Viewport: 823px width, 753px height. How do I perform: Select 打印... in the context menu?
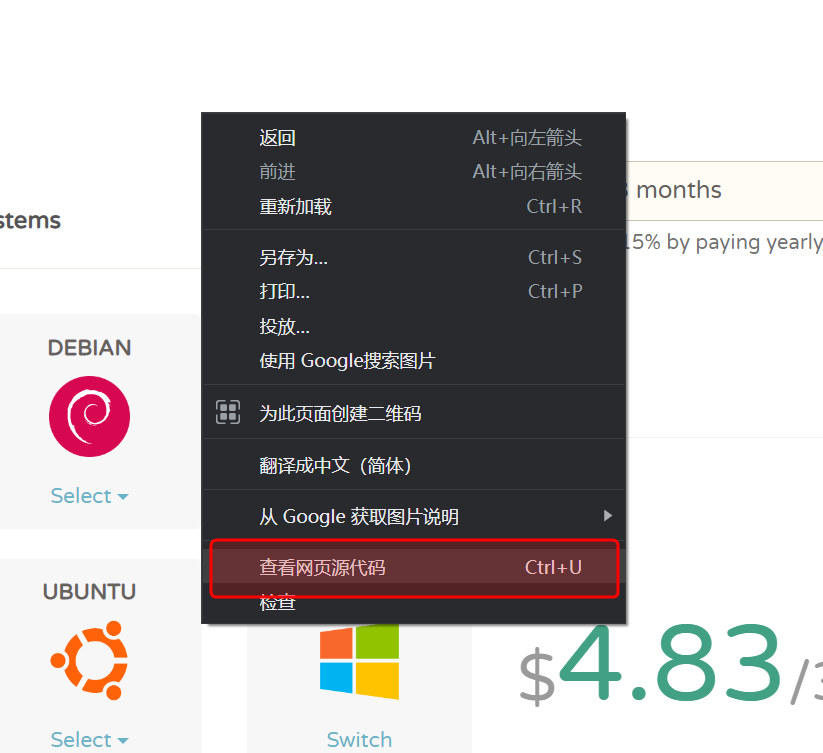coord(284,291)
